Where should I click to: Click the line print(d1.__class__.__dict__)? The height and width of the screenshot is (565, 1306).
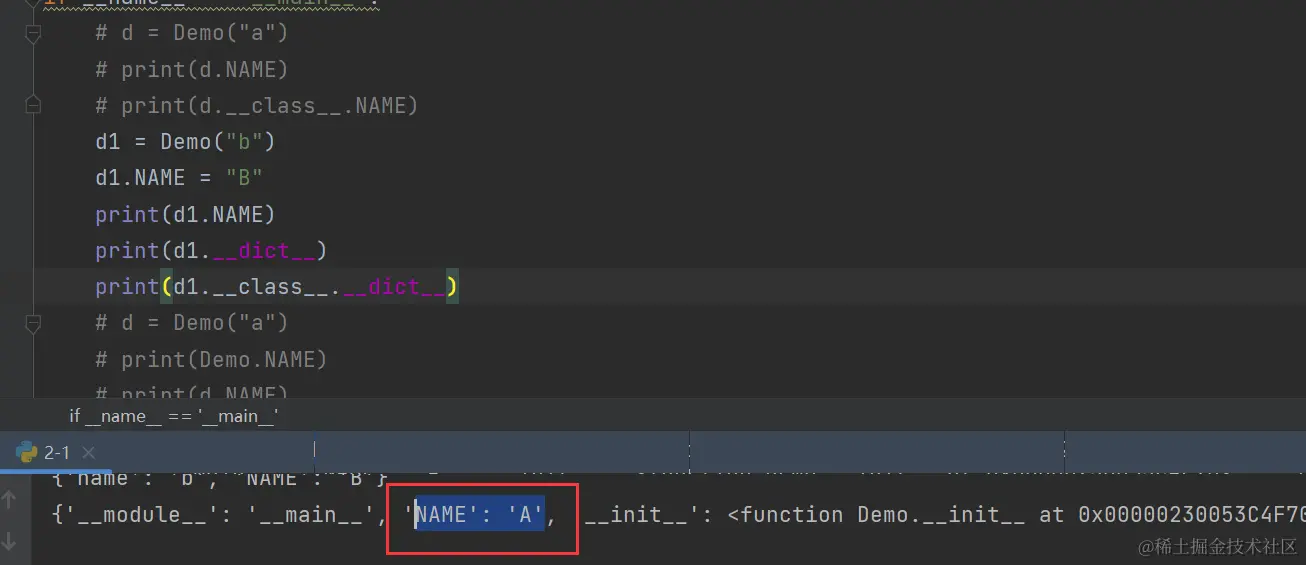(x=277, y=287)
